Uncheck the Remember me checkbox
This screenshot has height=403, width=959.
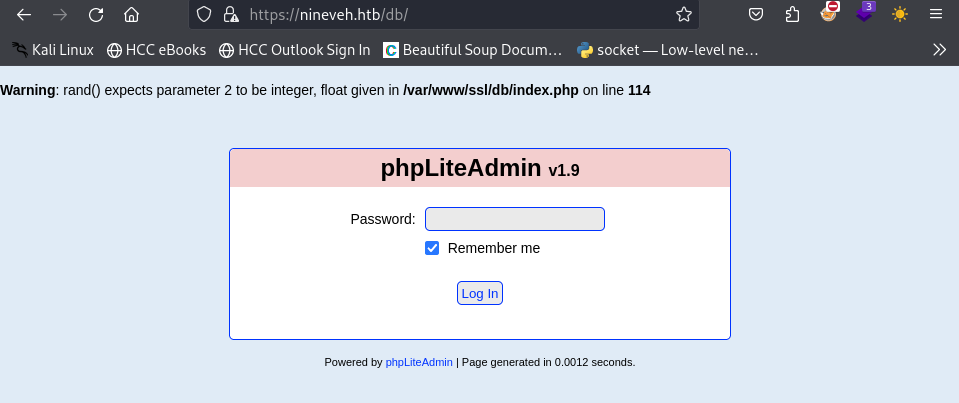pyautogui.click(x=432, y=248)
